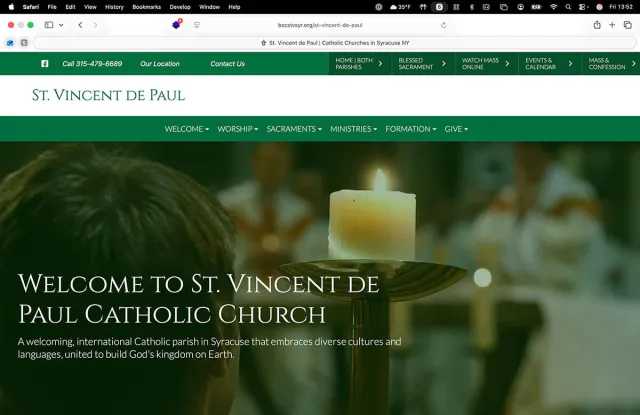
Task: Go forward to the next page
Action: pos(95,25)
